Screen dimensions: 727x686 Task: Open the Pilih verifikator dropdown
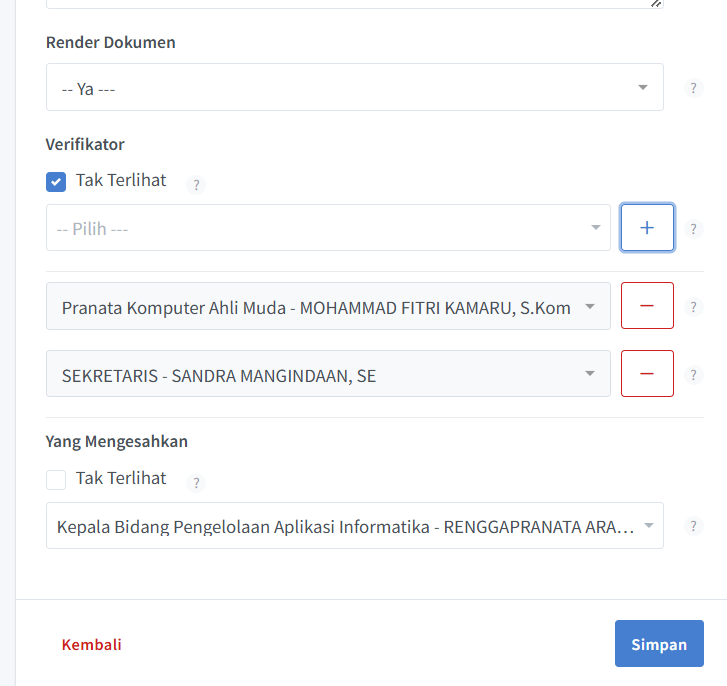[x=328, y=228]
